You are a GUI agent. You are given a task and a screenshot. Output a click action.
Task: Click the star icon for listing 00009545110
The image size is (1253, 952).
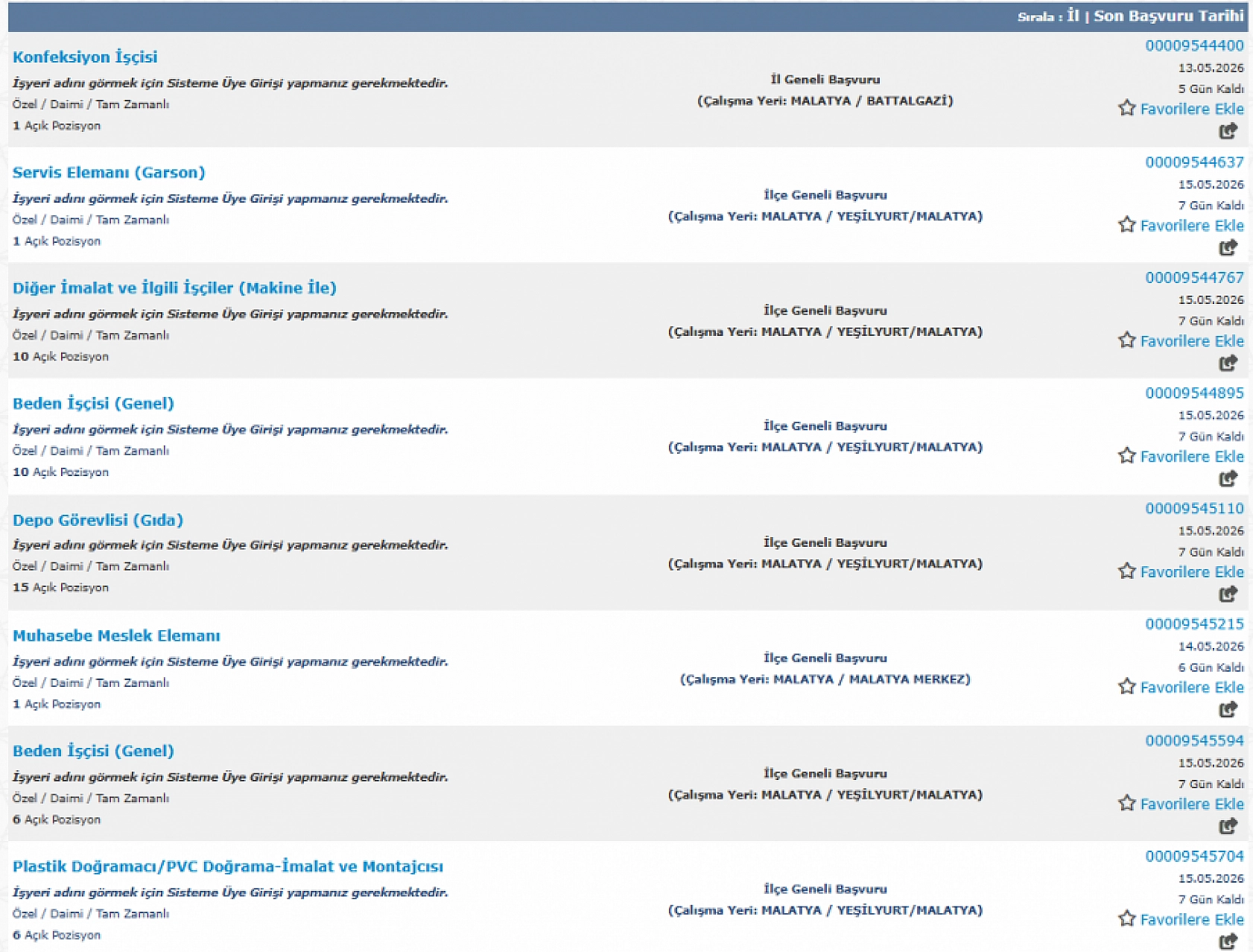(x=1126, y=571)
